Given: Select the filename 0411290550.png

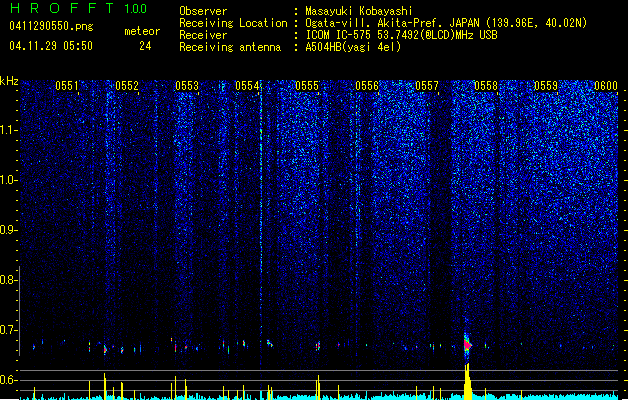Looking at the screenshot, I should (51, 26).
